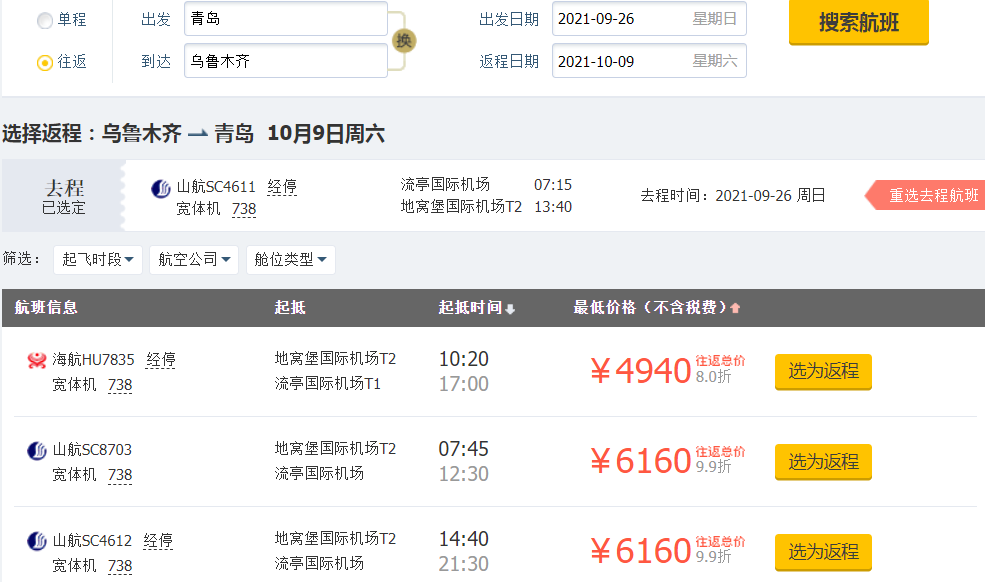985x582 pixels.
Task: Click the price ¥4940 for HU7835
Action: [x=641, y=370]
